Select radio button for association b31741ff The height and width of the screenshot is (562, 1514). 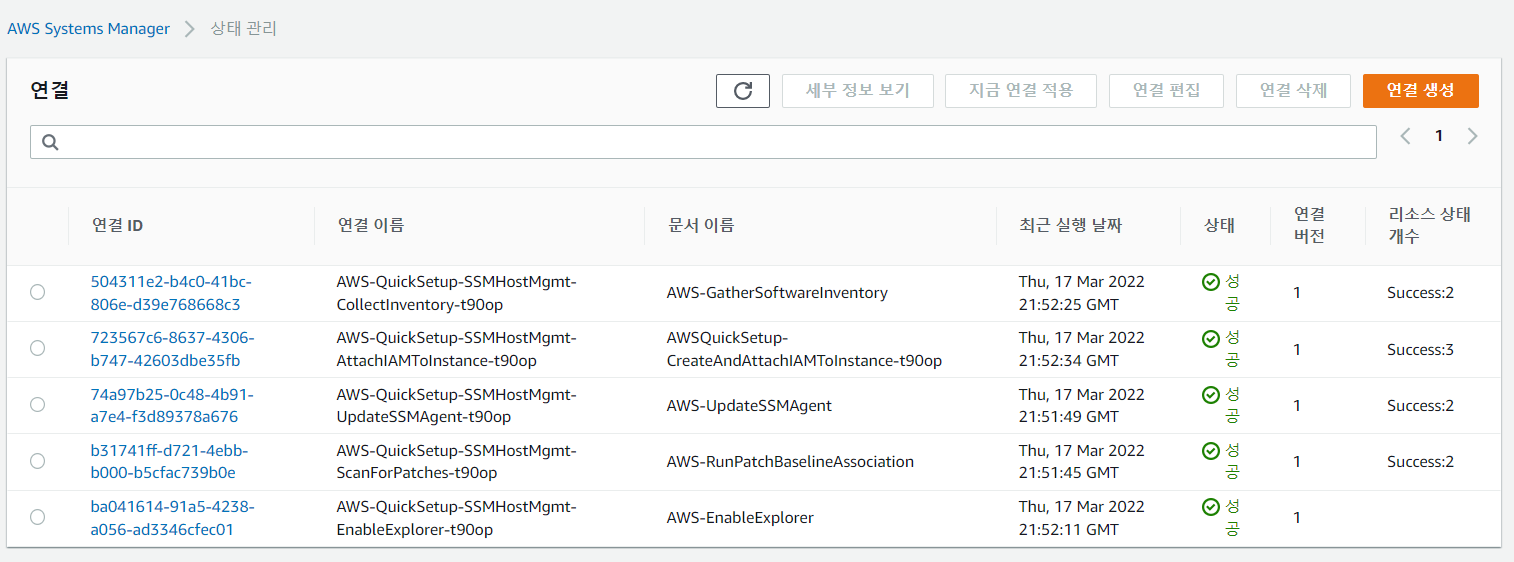coord(38,460)
